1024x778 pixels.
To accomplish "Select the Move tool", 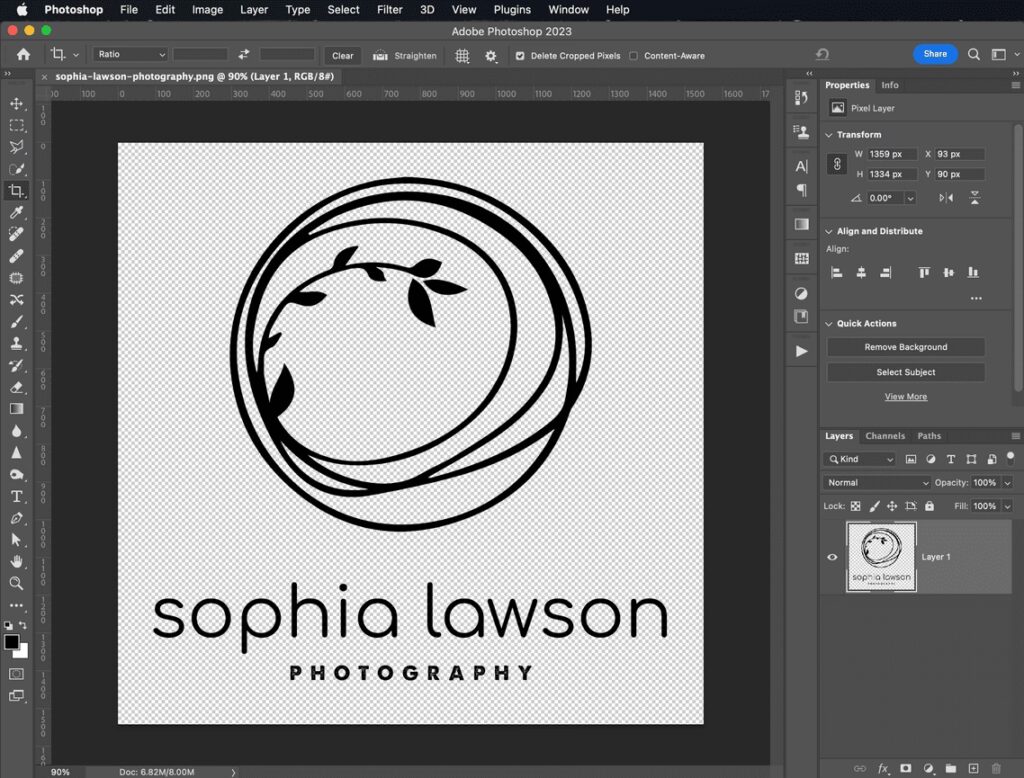I will click(x=16, y=104).
